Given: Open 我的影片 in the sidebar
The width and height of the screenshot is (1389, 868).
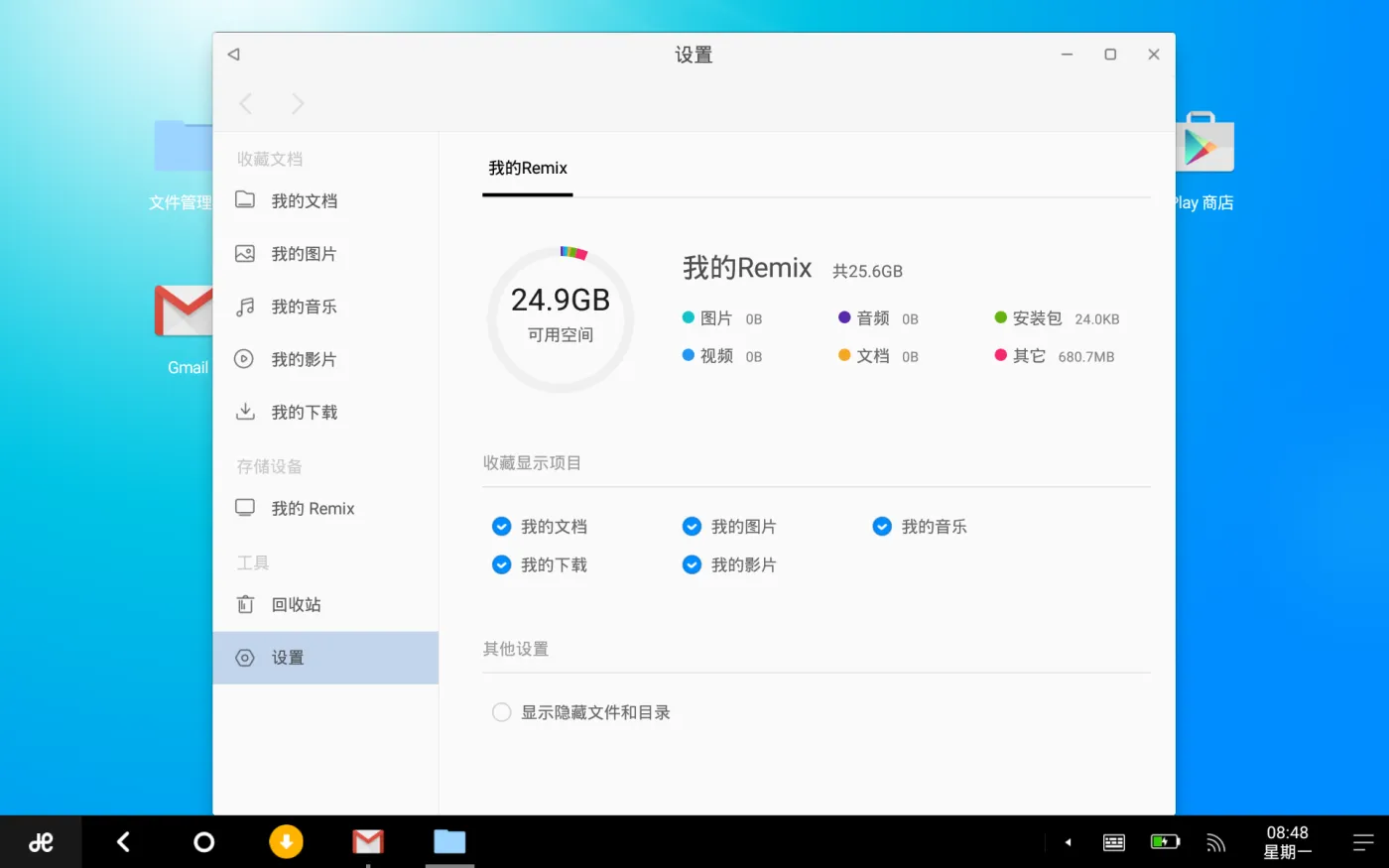Looking at the screenshot, I should coord(325,359).
